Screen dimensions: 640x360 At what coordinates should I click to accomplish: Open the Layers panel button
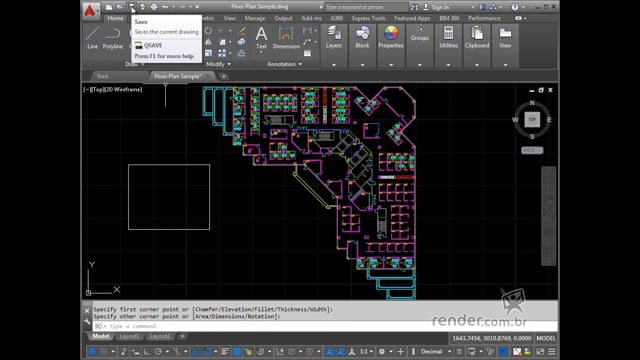[x=333, y=38]
